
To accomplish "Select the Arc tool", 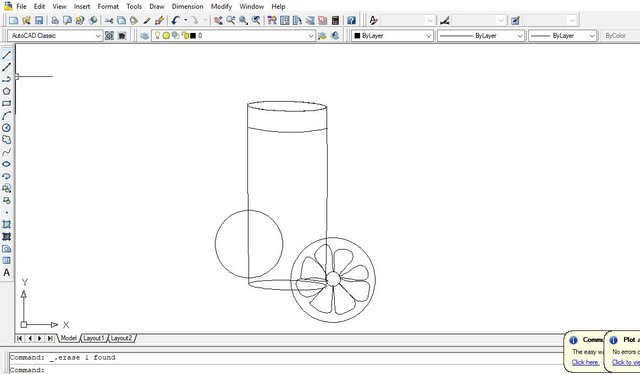I will point(7,116).
